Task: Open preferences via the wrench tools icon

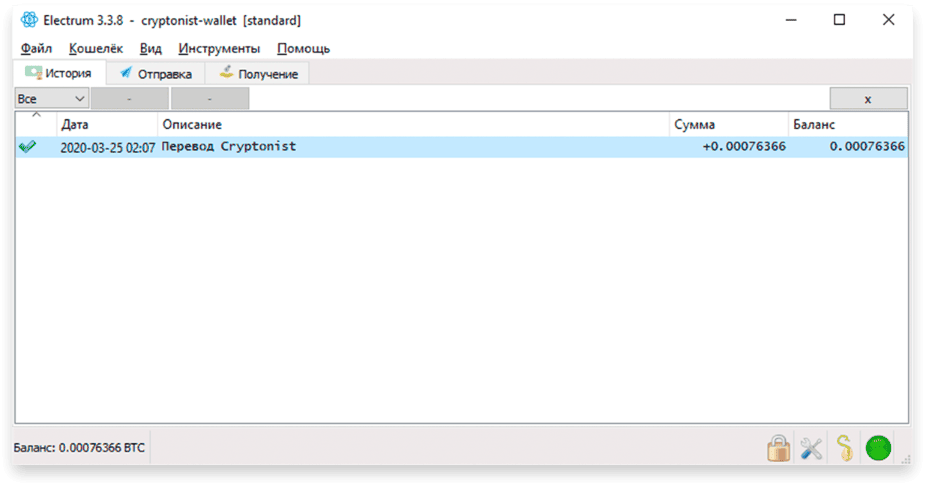Action: (x=812, y=448)
